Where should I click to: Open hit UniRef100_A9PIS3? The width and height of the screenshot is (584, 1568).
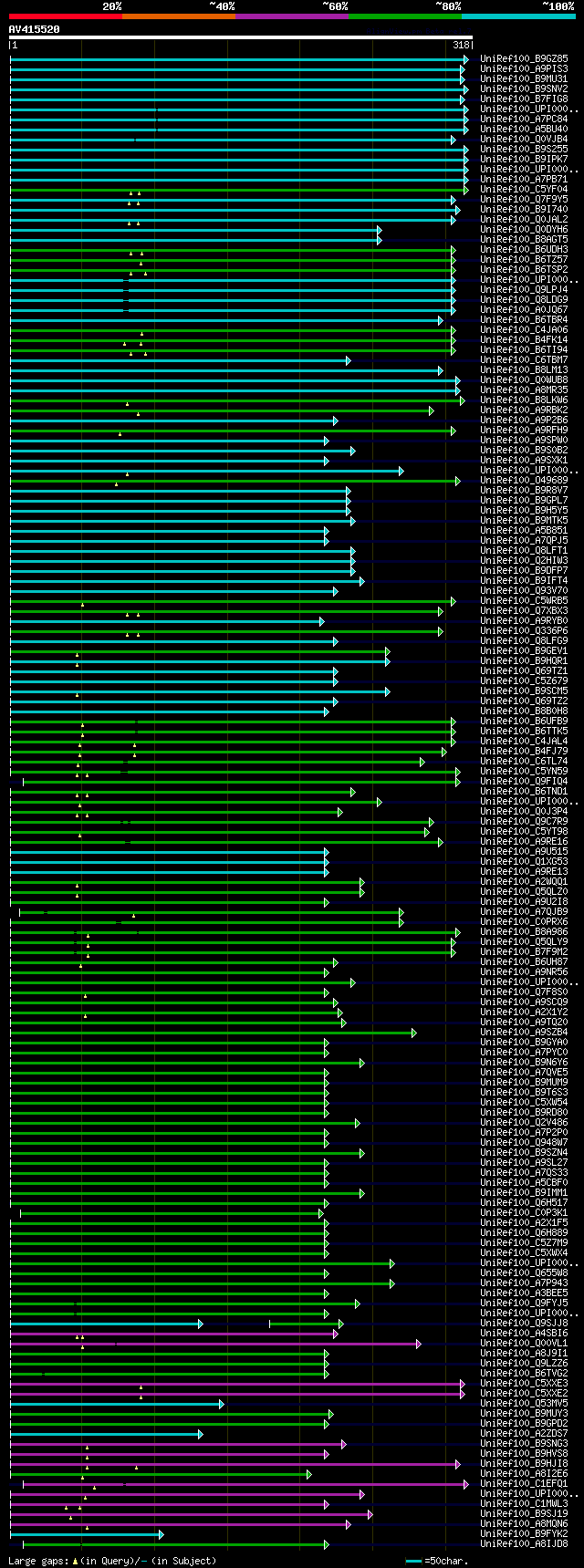(524, 68)
